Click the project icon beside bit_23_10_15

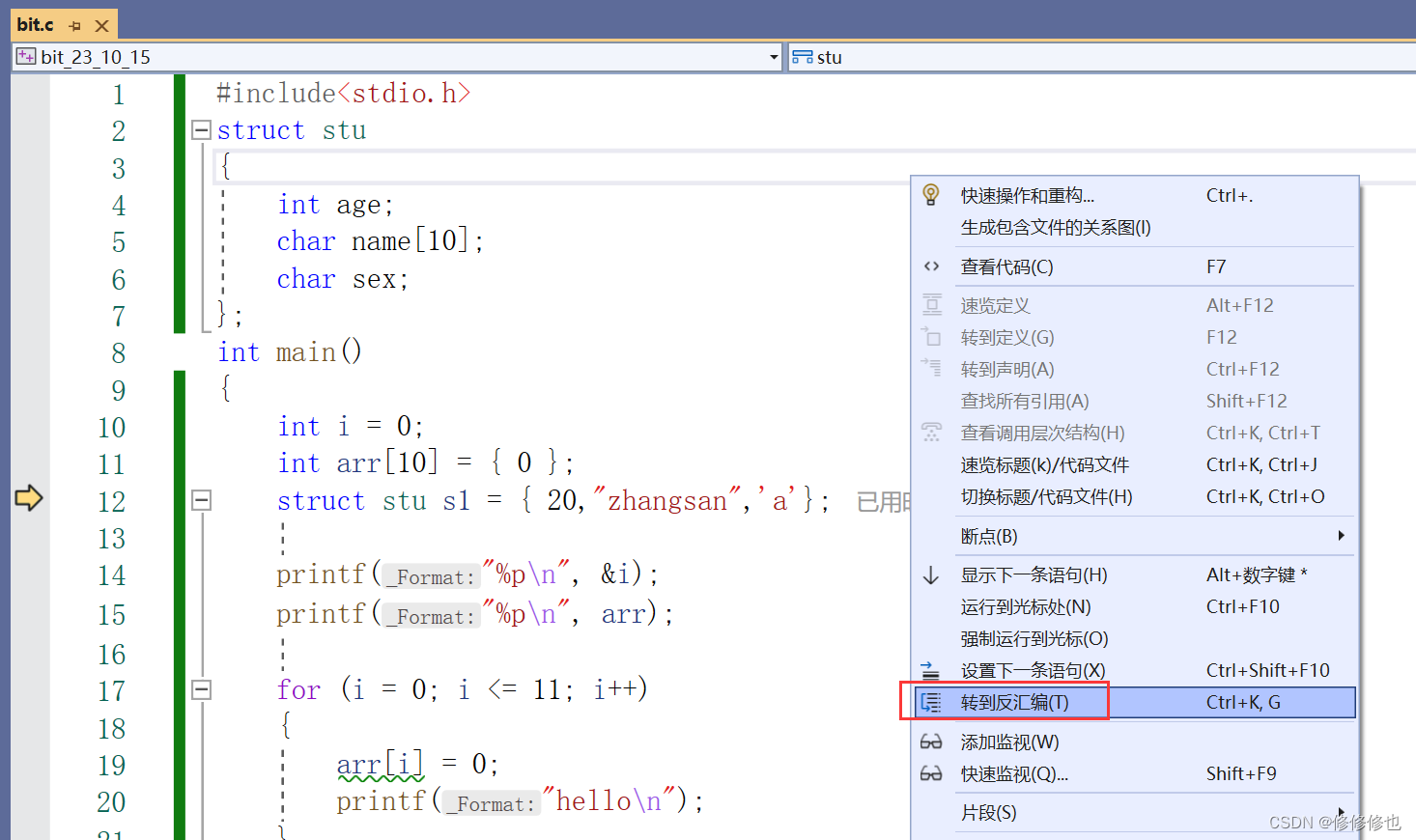click(x=26, y=57)
